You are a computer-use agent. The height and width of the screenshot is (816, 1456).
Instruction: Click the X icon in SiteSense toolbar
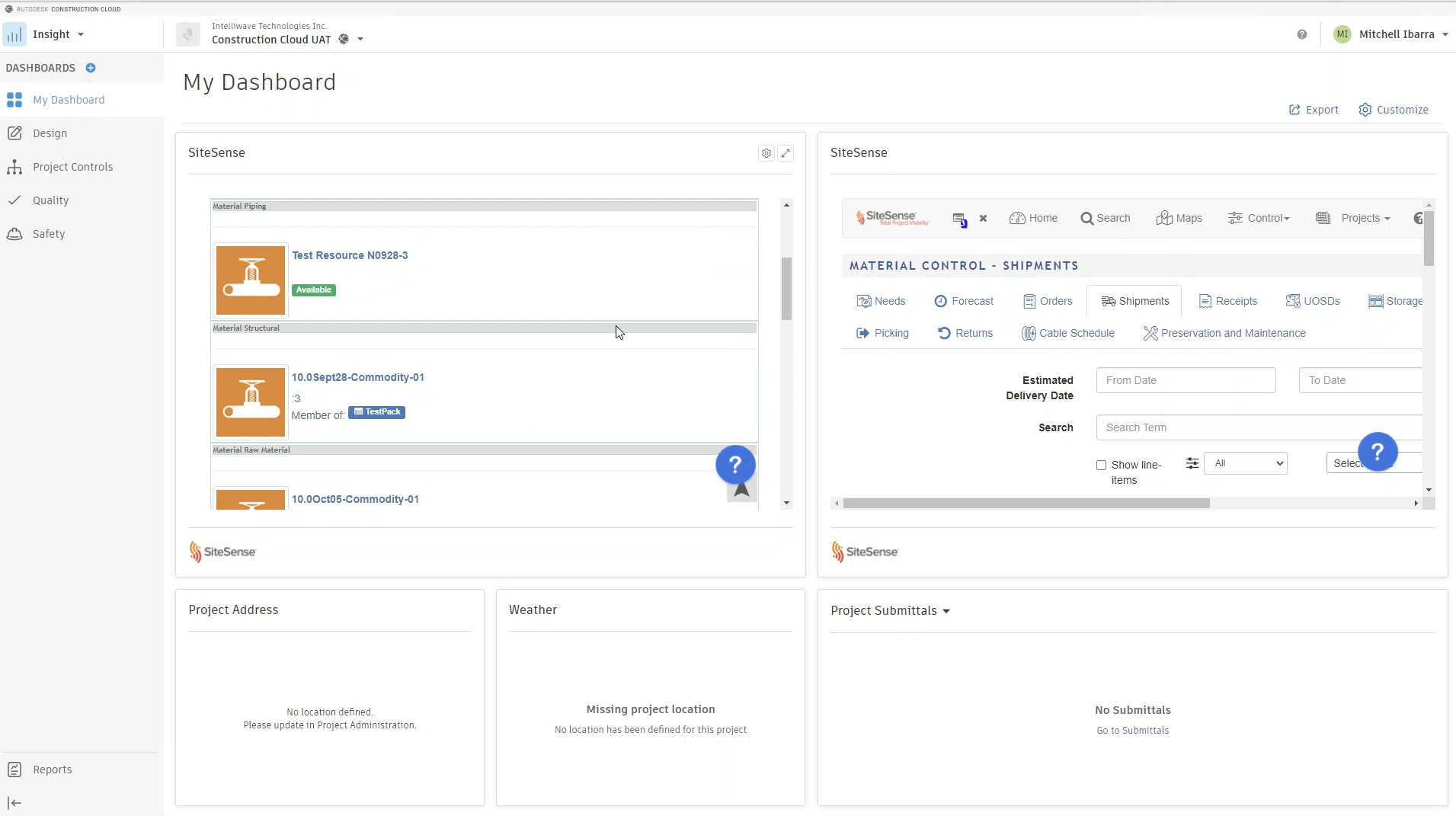click(984, 219)
